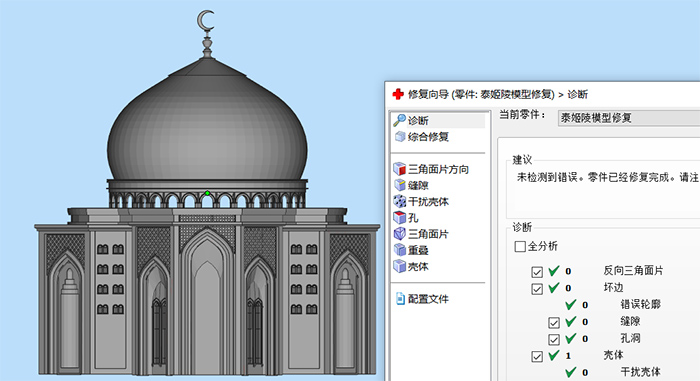Open the 三角面片方向 tool icon
The height and width of the screenshot is (381, 700).
pos(400,169)
